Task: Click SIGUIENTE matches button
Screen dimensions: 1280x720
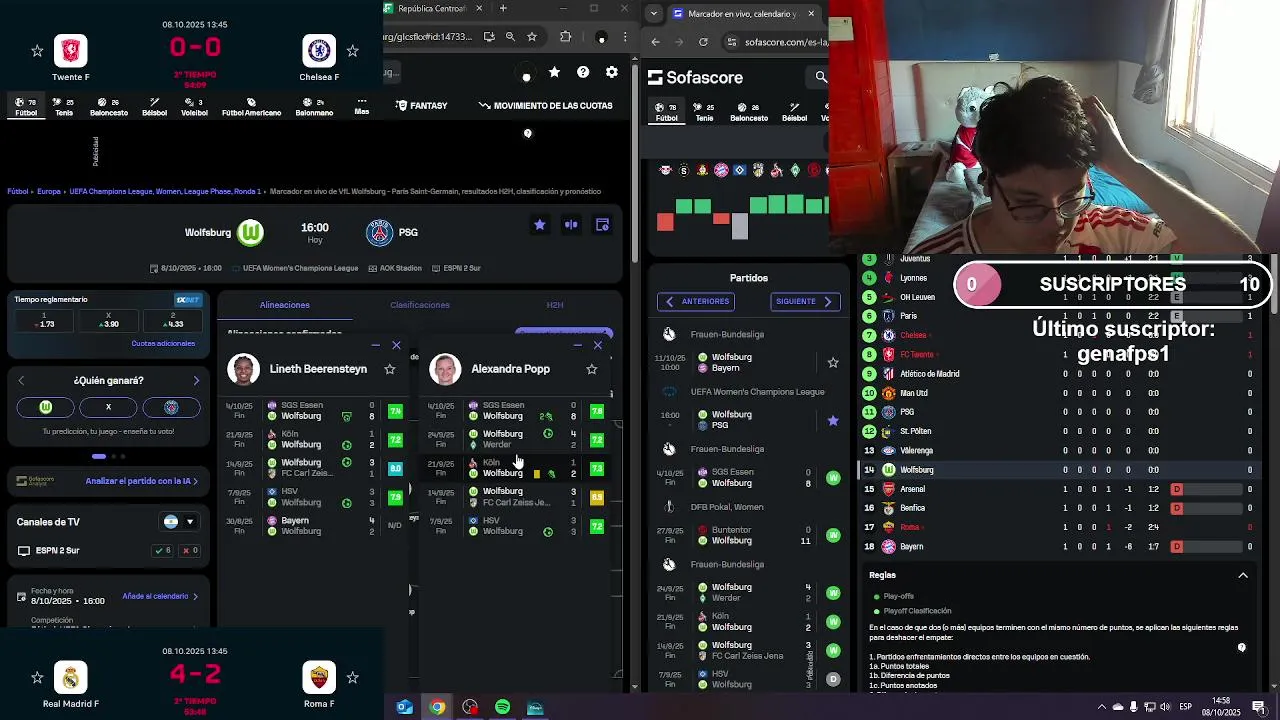Action: (805, 301)
